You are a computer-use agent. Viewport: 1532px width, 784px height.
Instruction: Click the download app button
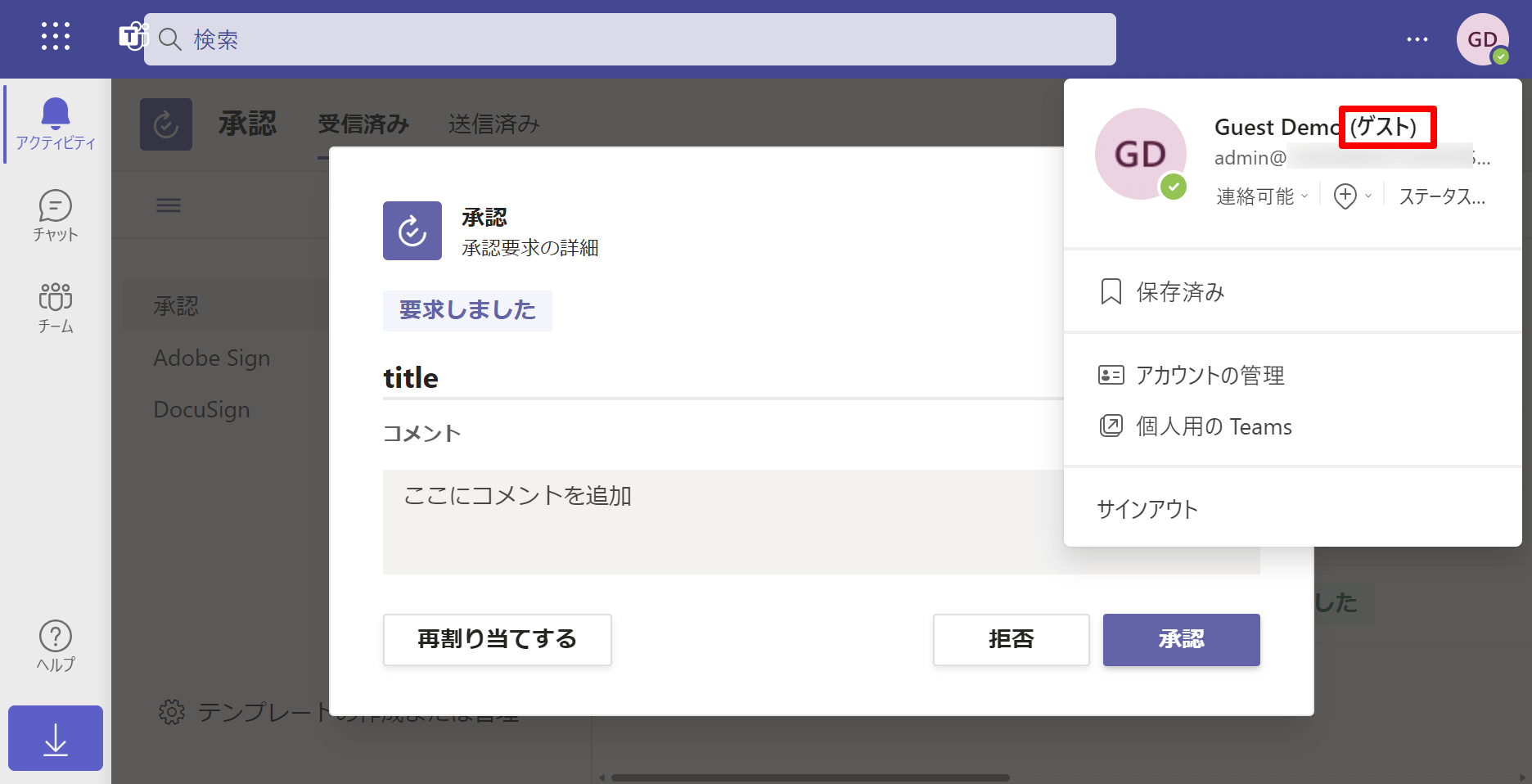click(56, 738)
